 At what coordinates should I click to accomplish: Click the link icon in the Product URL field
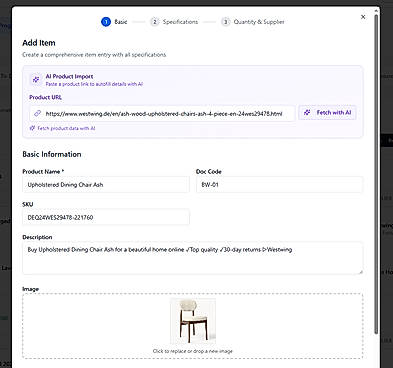37,113
